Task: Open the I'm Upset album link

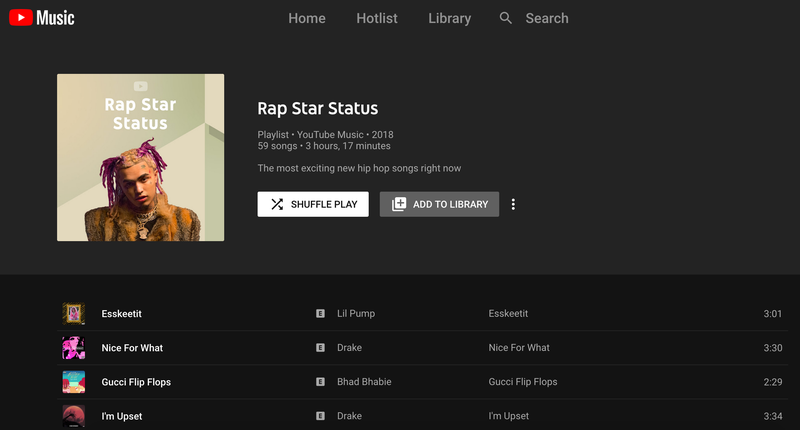Action: [509, 416]
